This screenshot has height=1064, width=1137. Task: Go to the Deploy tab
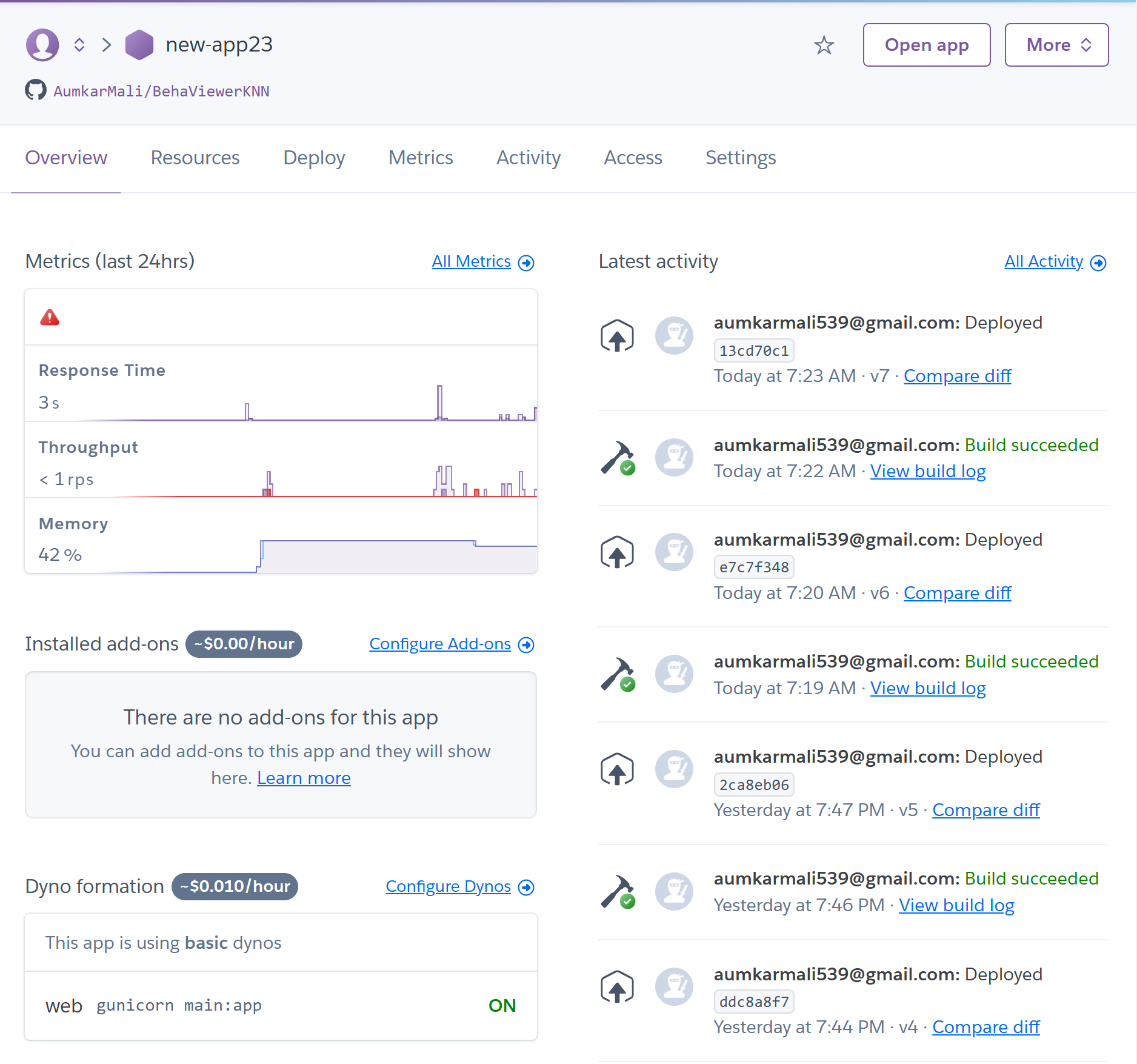[314, 158]
